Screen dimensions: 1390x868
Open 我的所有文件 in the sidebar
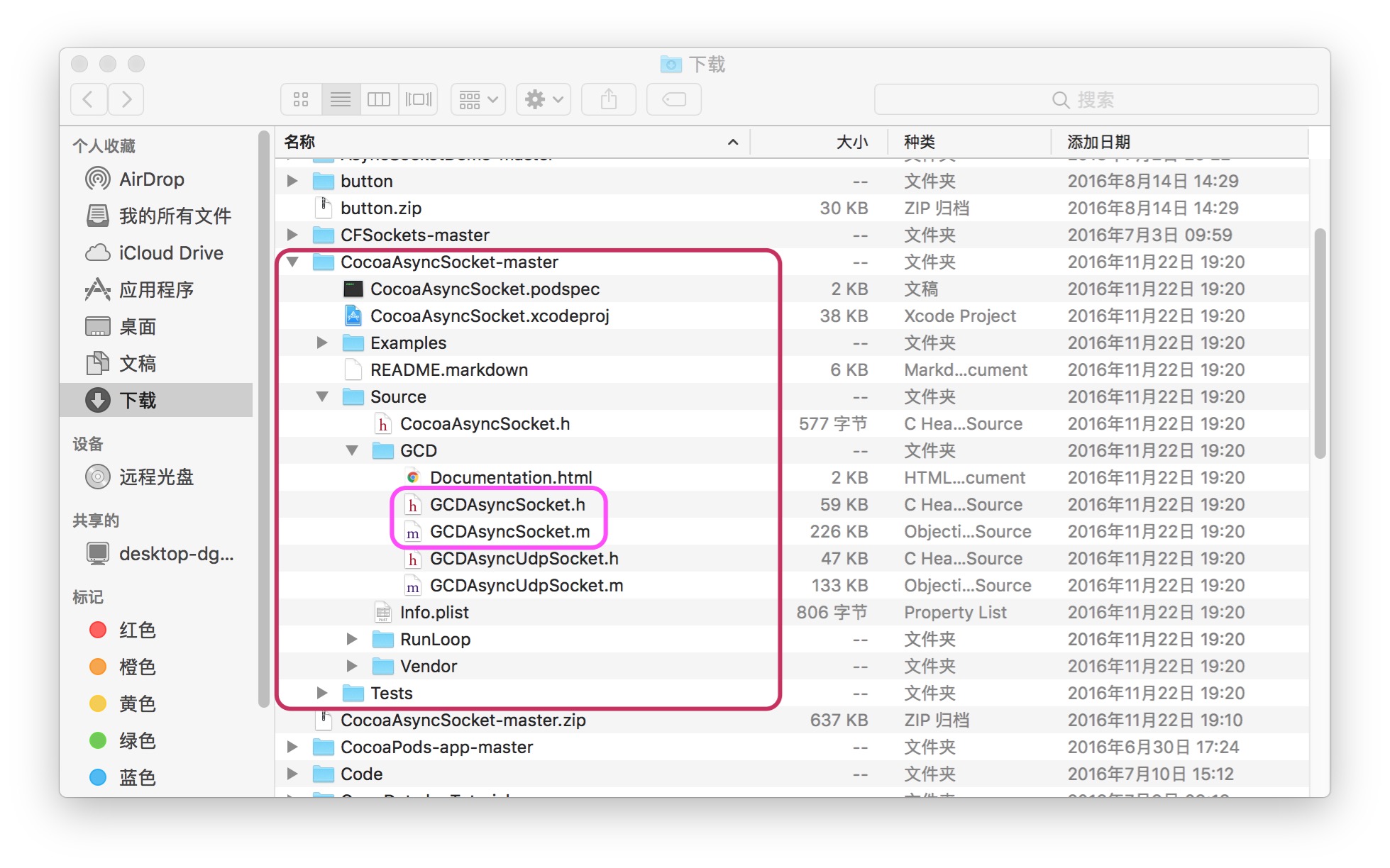[x=158, y=216]
